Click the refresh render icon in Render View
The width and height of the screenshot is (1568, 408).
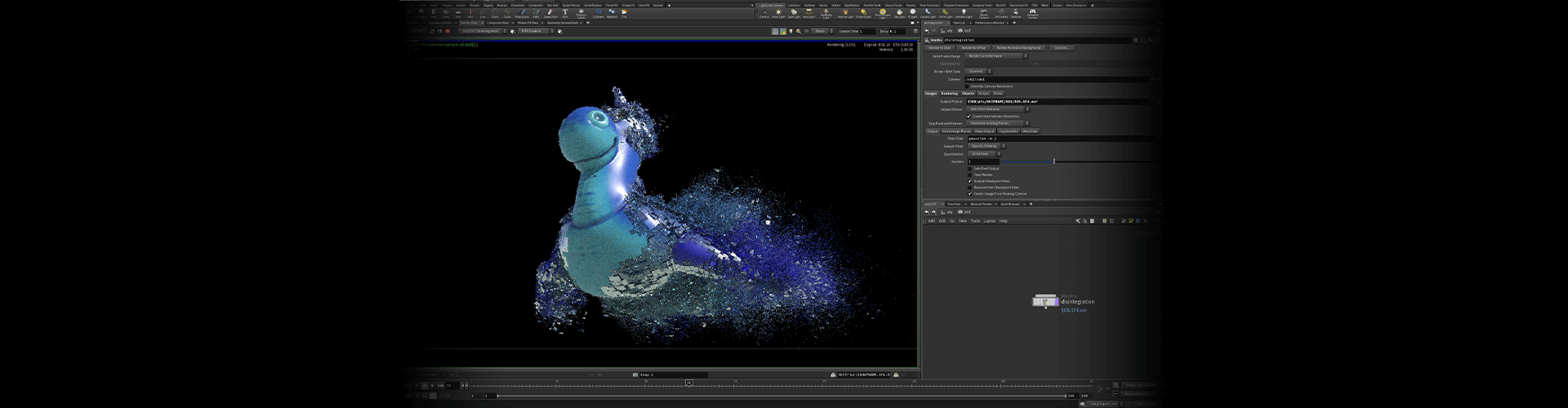click(x=432, y=31)
